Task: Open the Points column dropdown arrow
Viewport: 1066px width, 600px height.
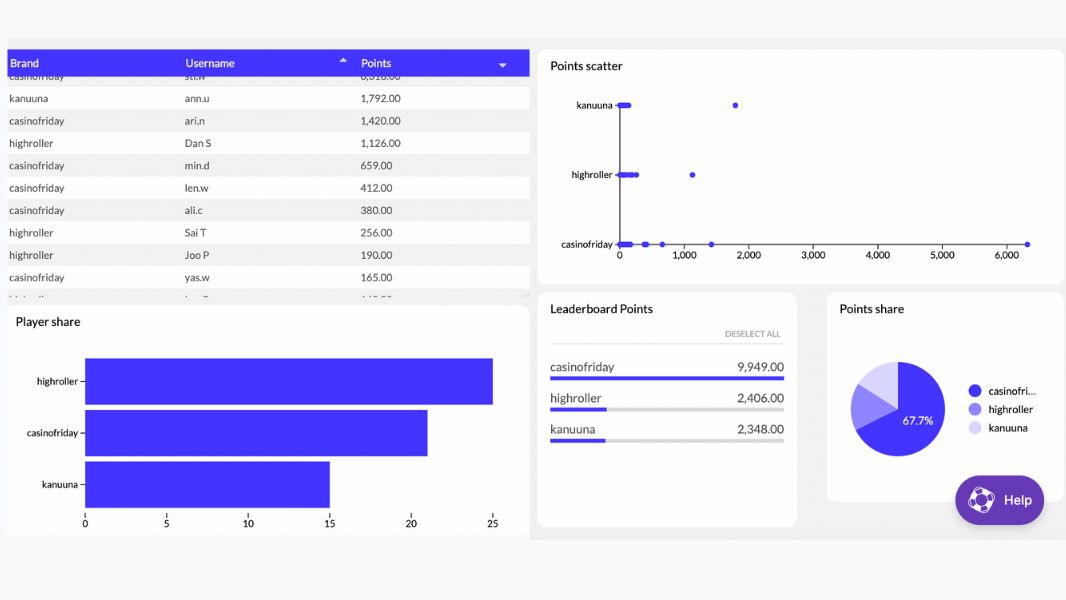Action: 502,65
